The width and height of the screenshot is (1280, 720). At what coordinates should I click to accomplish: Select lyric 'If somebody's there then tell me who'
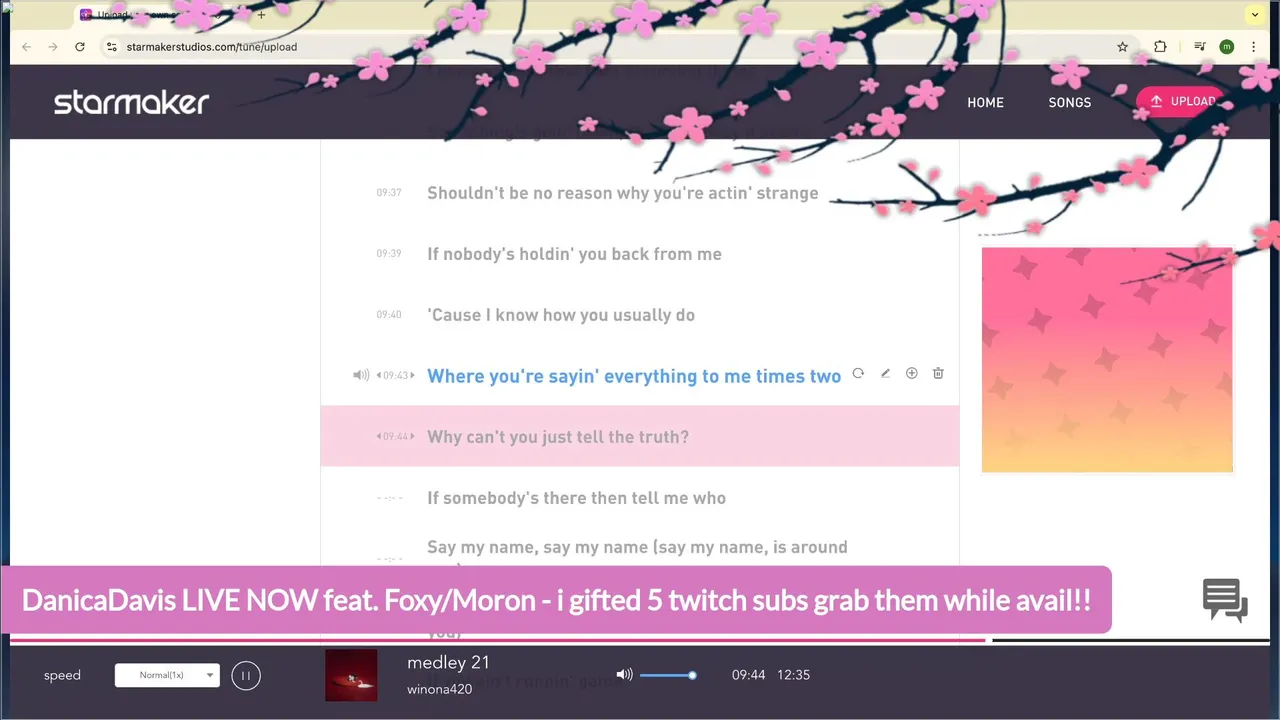click(576, 498)
